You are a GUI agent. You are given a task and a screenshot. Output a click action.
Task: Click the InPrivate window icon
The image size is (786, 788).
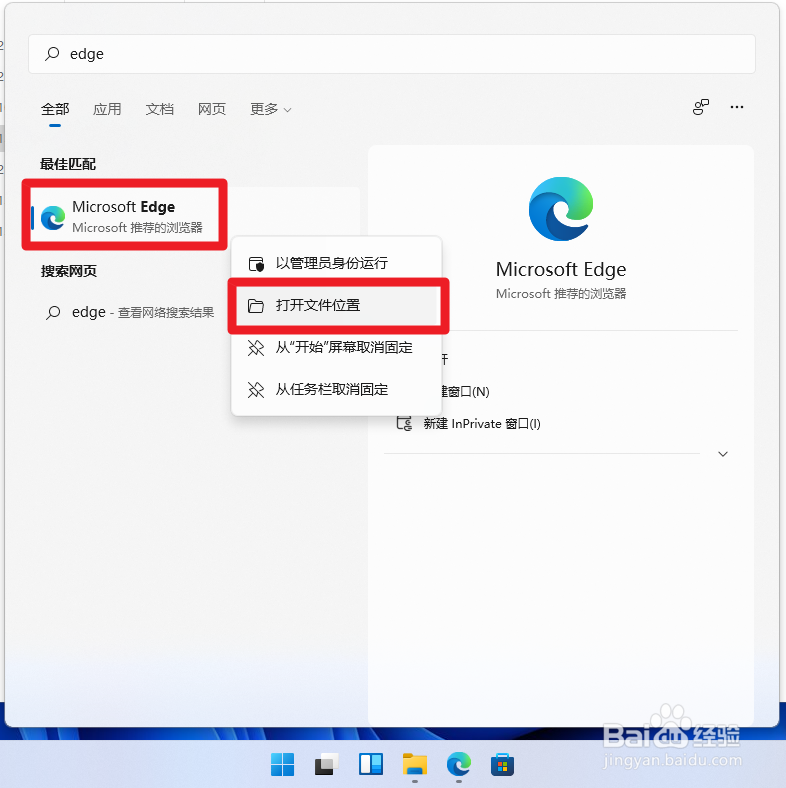pyautogui.click(x=404, y=423)
